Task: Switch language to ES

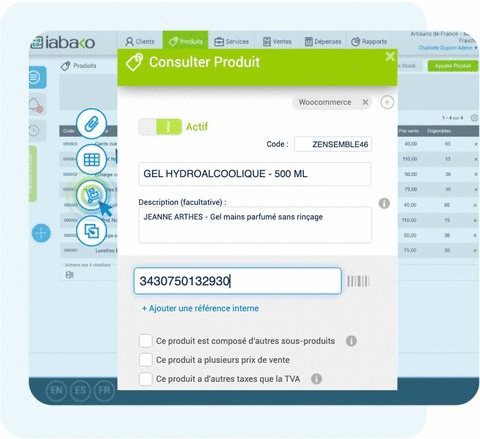Action: (80, 390)
